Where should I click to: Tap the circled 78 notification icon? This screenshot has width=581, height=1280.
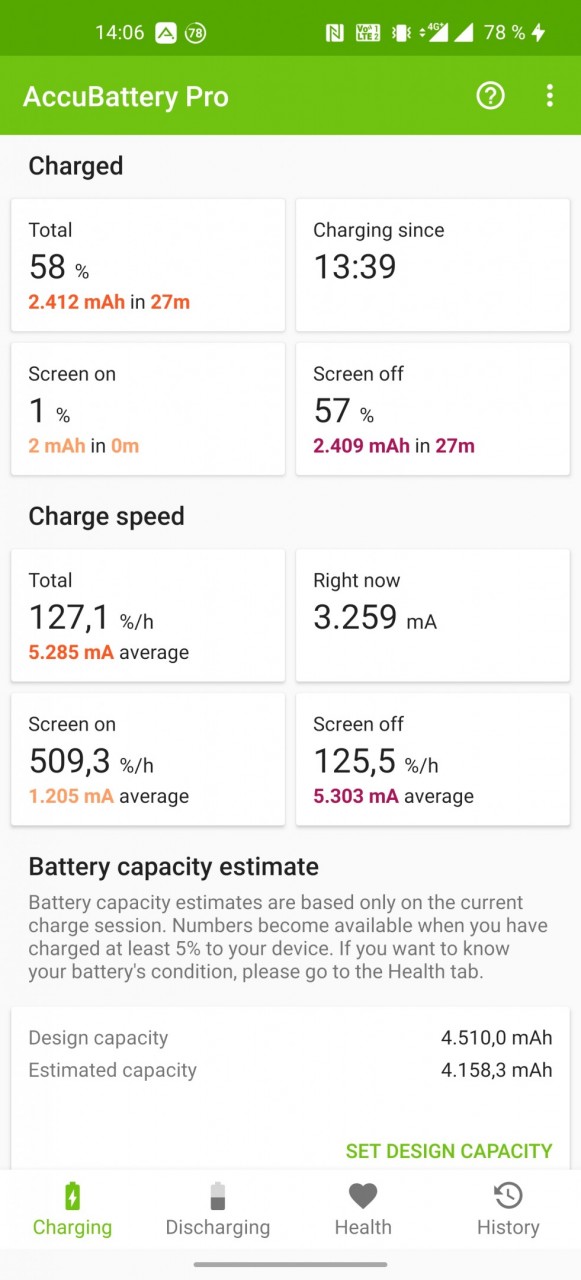click(196, 33)
